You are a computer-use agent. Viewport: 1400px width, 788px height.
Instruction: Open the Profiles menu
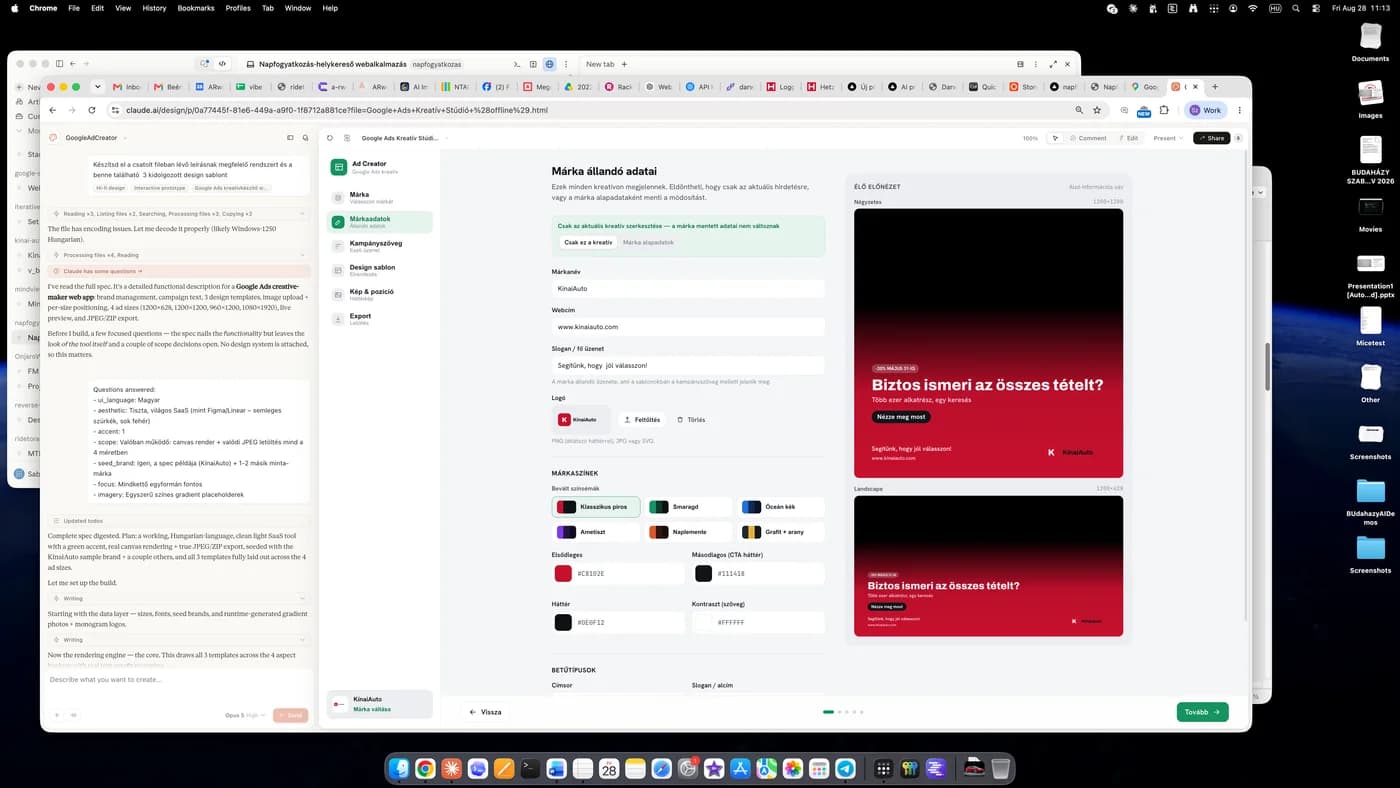(238, 8)
